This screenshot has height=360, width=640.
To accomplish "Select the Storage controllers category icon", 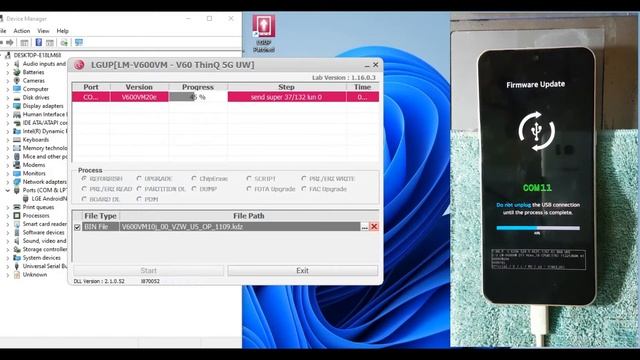I will pyautogui.click(x=17, y=249).
